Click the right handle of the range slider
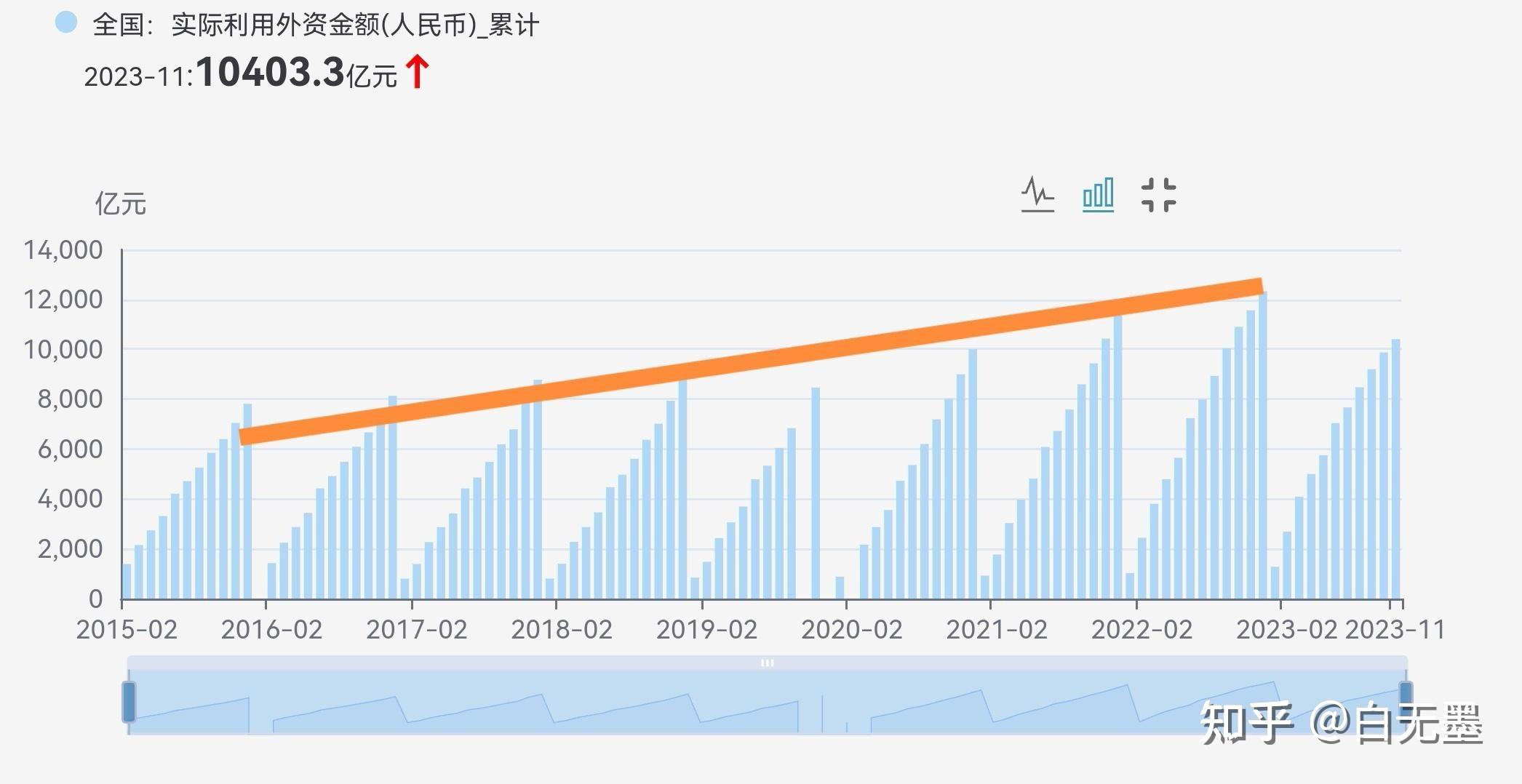The image size is (1522, 784). (x=1406, y=702)
